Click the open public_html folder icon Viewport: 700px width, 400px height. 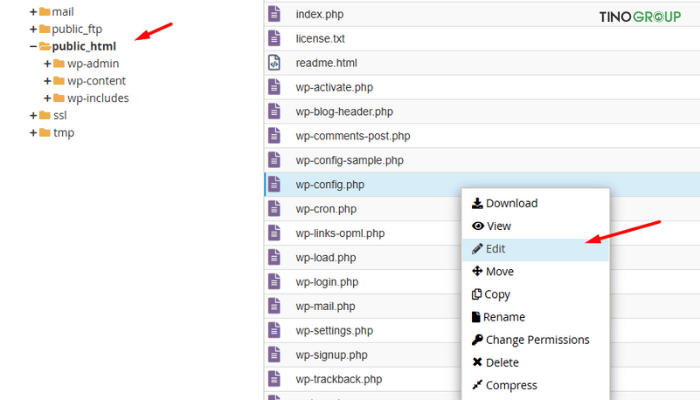[x=45, y=46]
